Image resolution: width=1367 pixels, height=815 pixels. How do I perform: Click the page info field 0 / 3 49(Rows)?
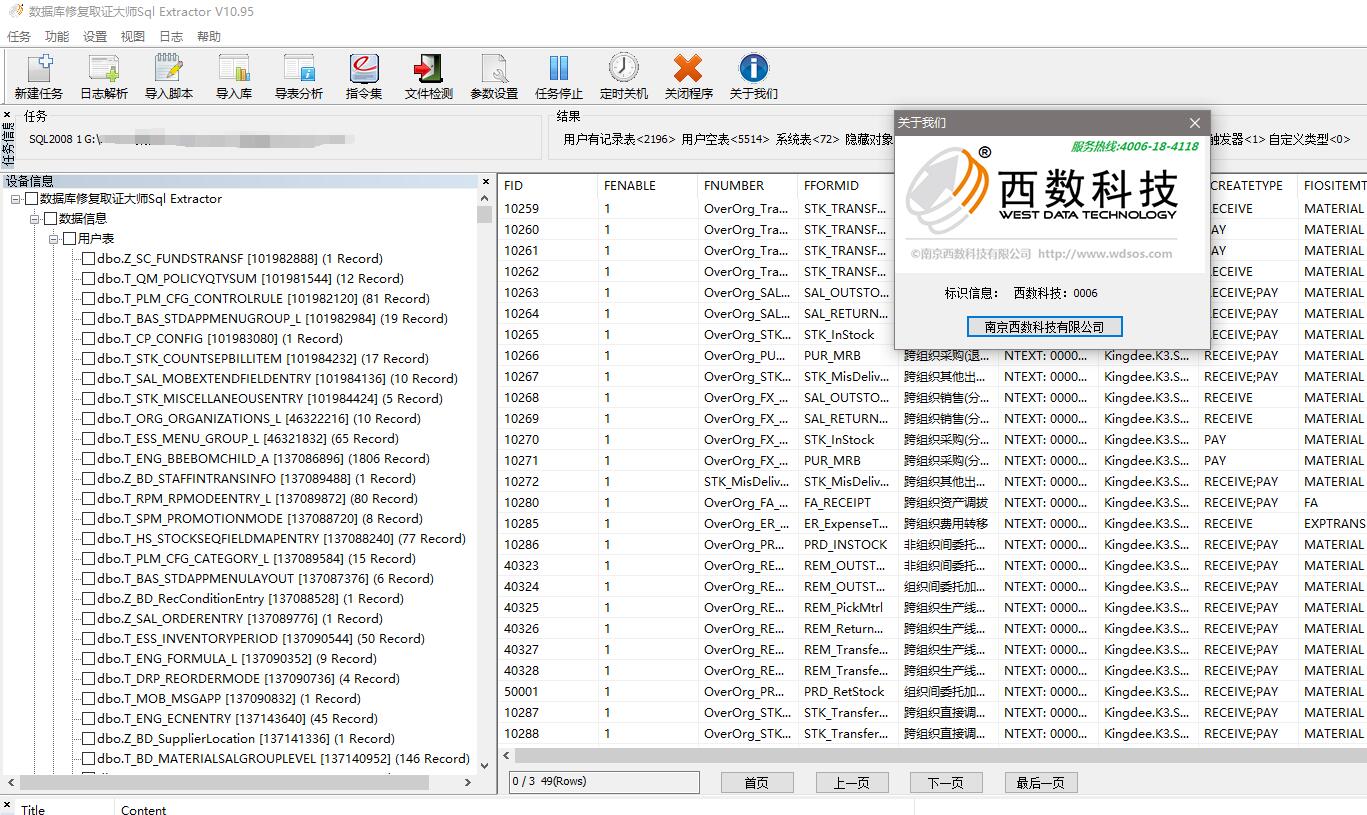tap(604, 782)
